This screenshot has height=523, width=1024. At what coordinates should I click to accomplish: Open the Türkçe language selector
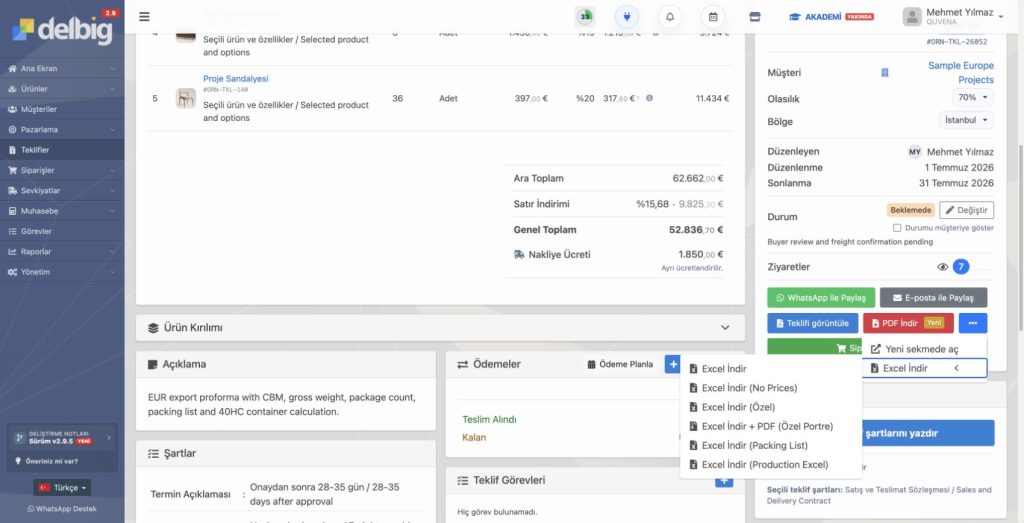pos(63,488)
